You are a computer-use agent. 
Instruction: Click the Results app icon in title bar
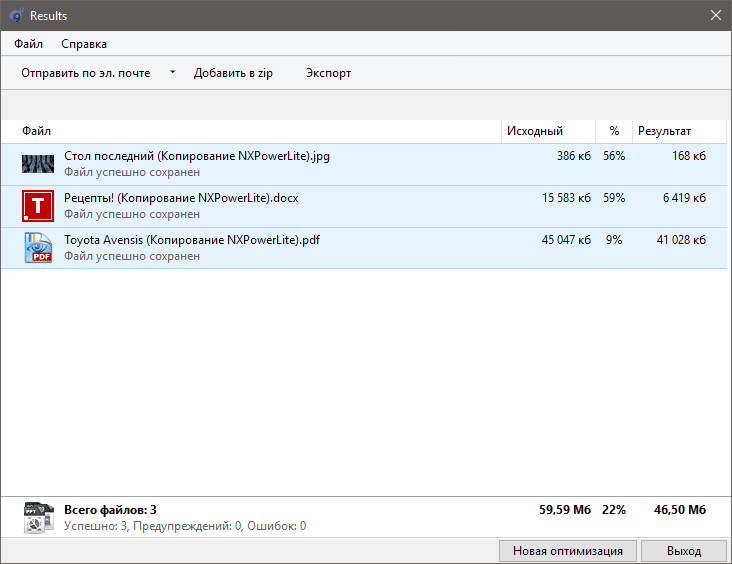tap(16, 16)
